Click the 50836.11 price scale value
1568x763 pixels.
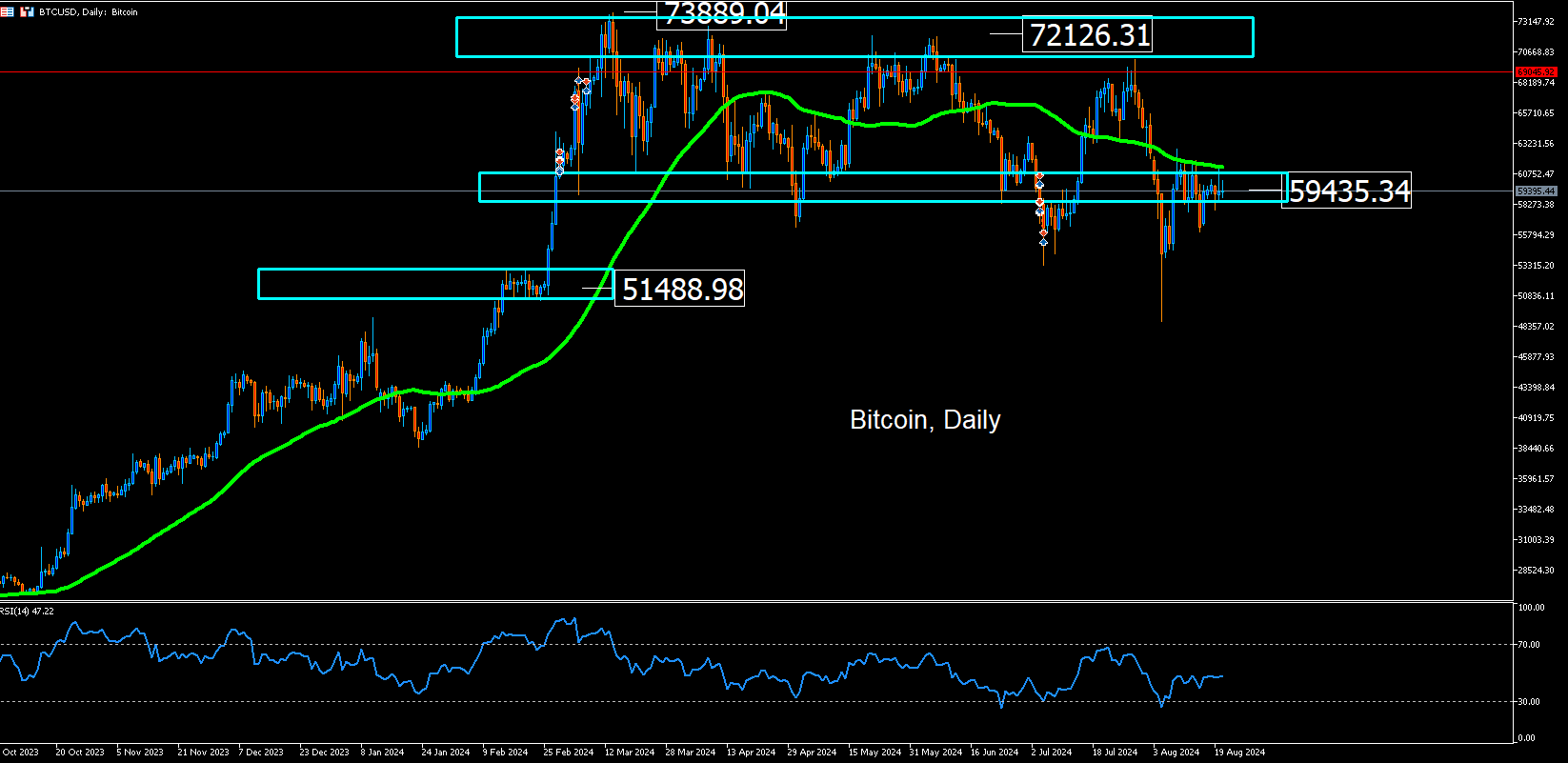click(x=1538, y=296)
